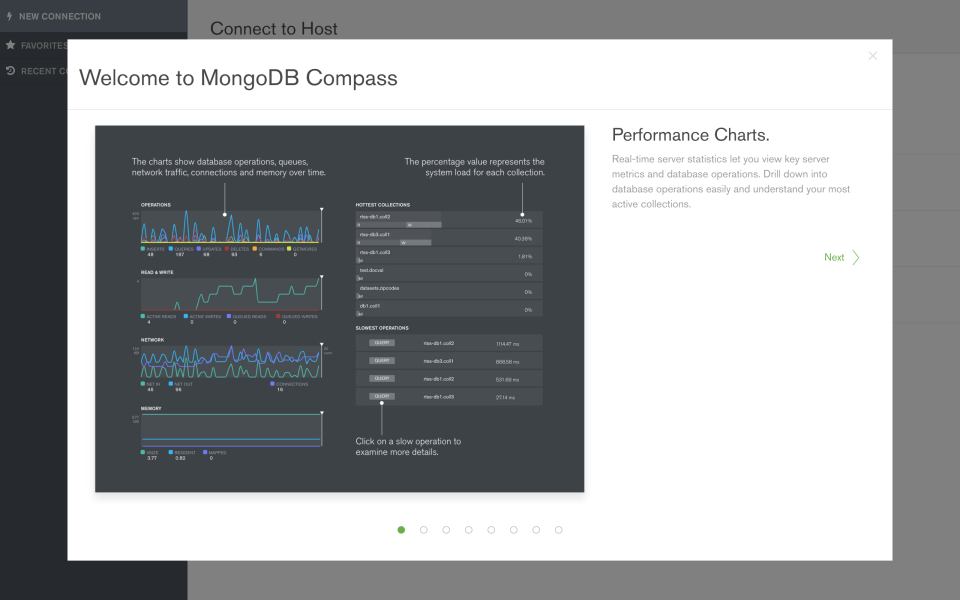Click the chevron arrow beside Next
The height and width of the screenshot is (600, 960).
coord(855,257)
